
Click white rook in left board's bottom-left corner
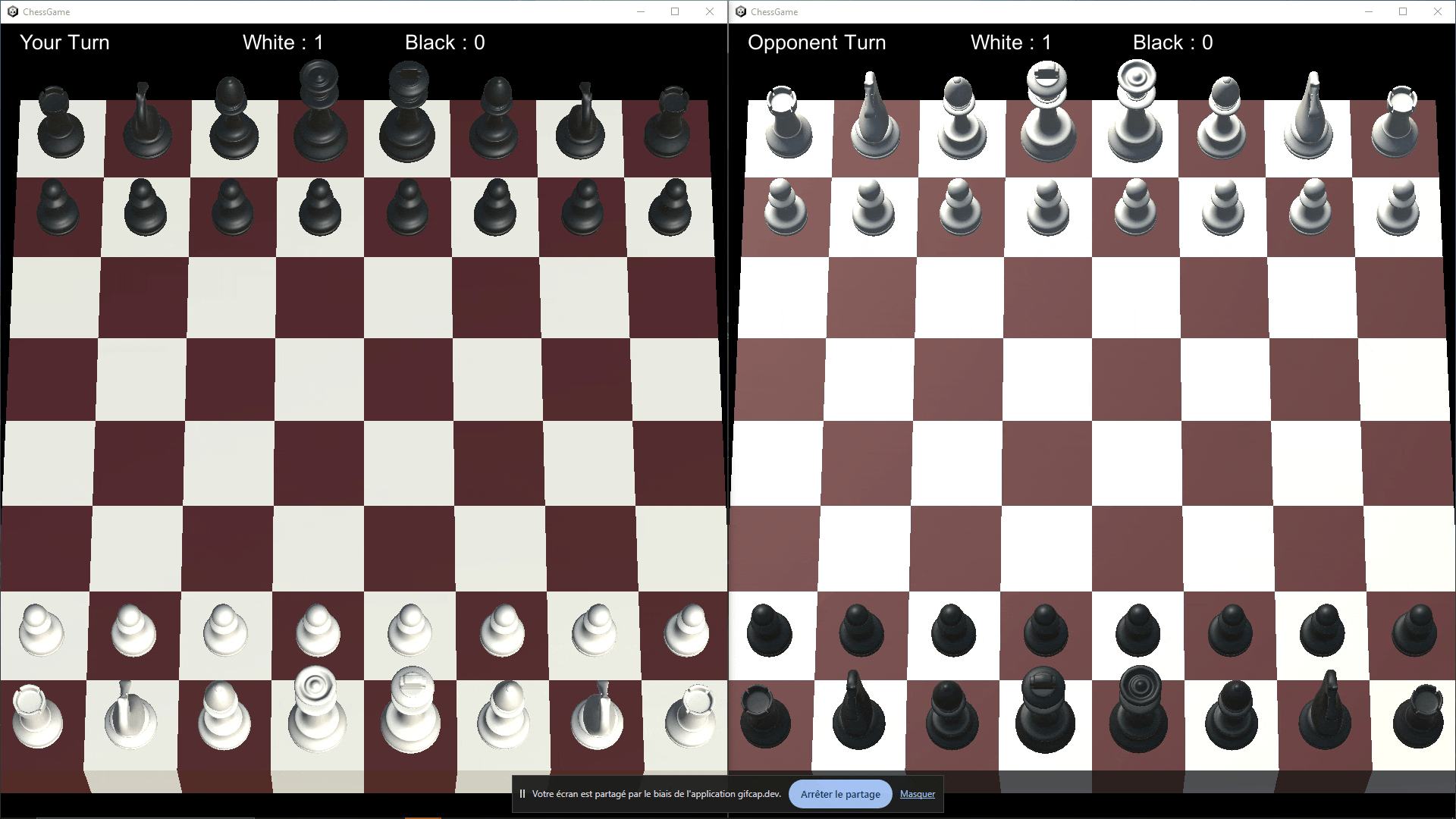(x=36, y=717)
